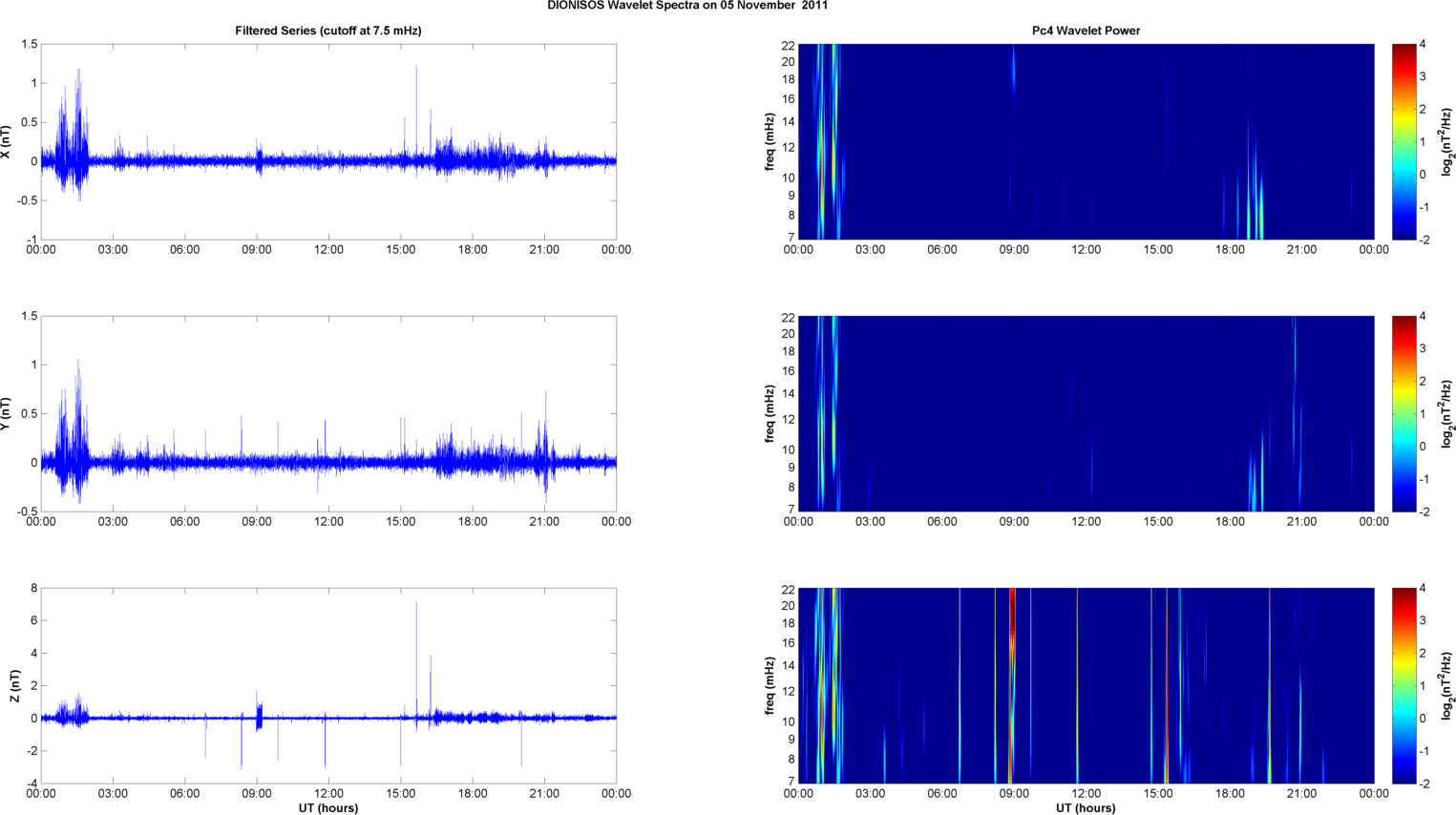This screenshot has height=815, width=1456.
Task: Click the UT (hours) label under the bottom spectrogram
Action: [x=1086, y=807]
